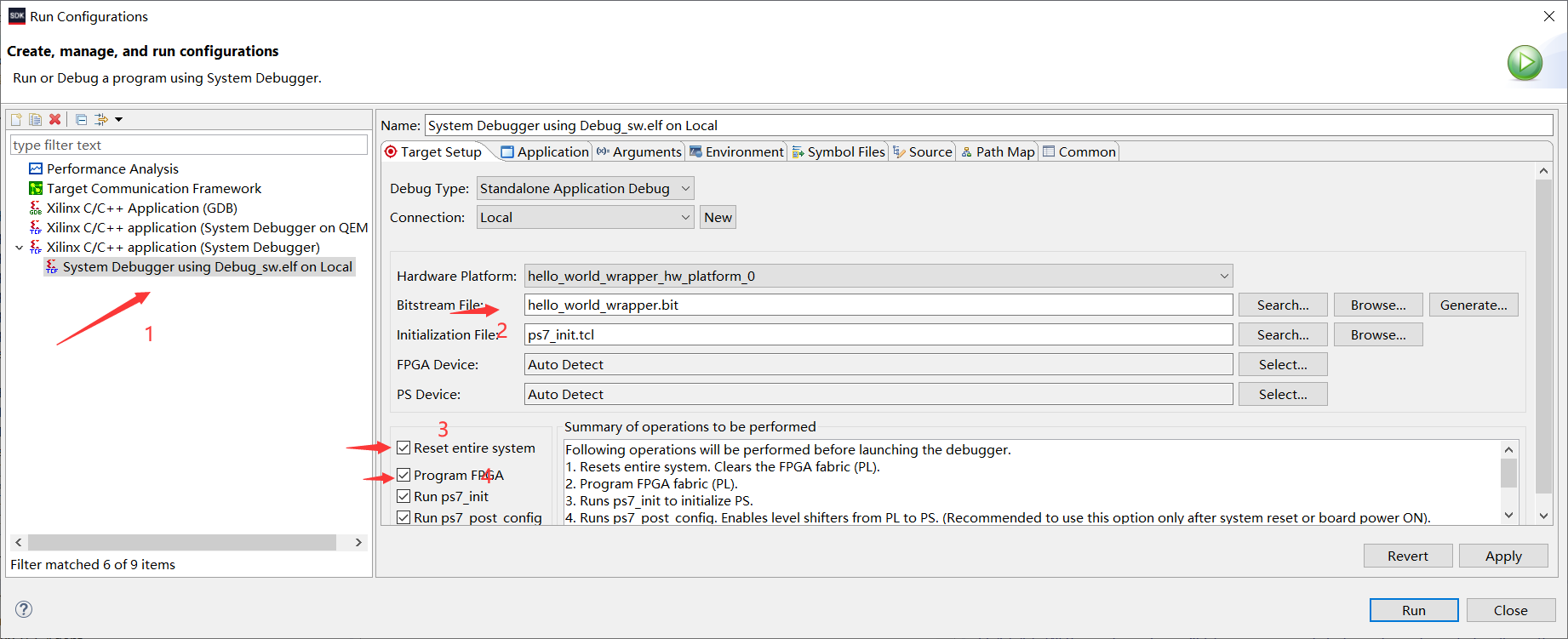Click the Common tab icon

1049,151
